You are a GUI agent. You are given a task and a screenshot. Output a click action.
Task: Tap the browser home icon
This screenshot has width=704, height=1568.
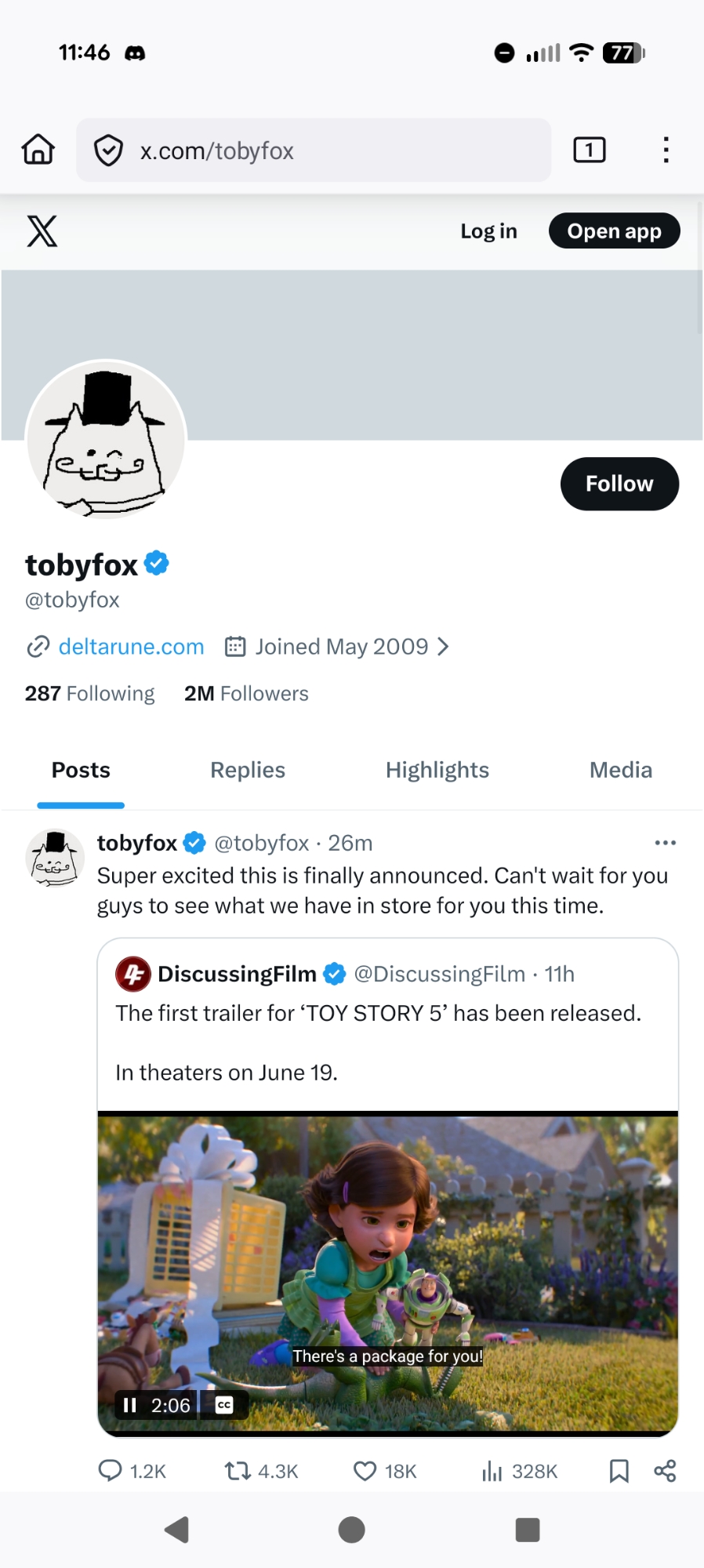(38, 149)
